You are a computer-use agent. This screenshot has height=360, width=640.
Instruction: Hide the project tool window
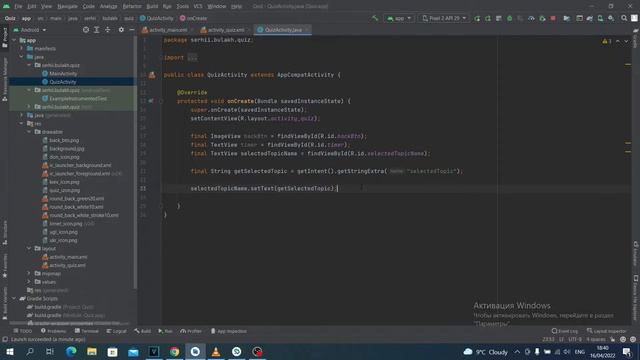132,30
